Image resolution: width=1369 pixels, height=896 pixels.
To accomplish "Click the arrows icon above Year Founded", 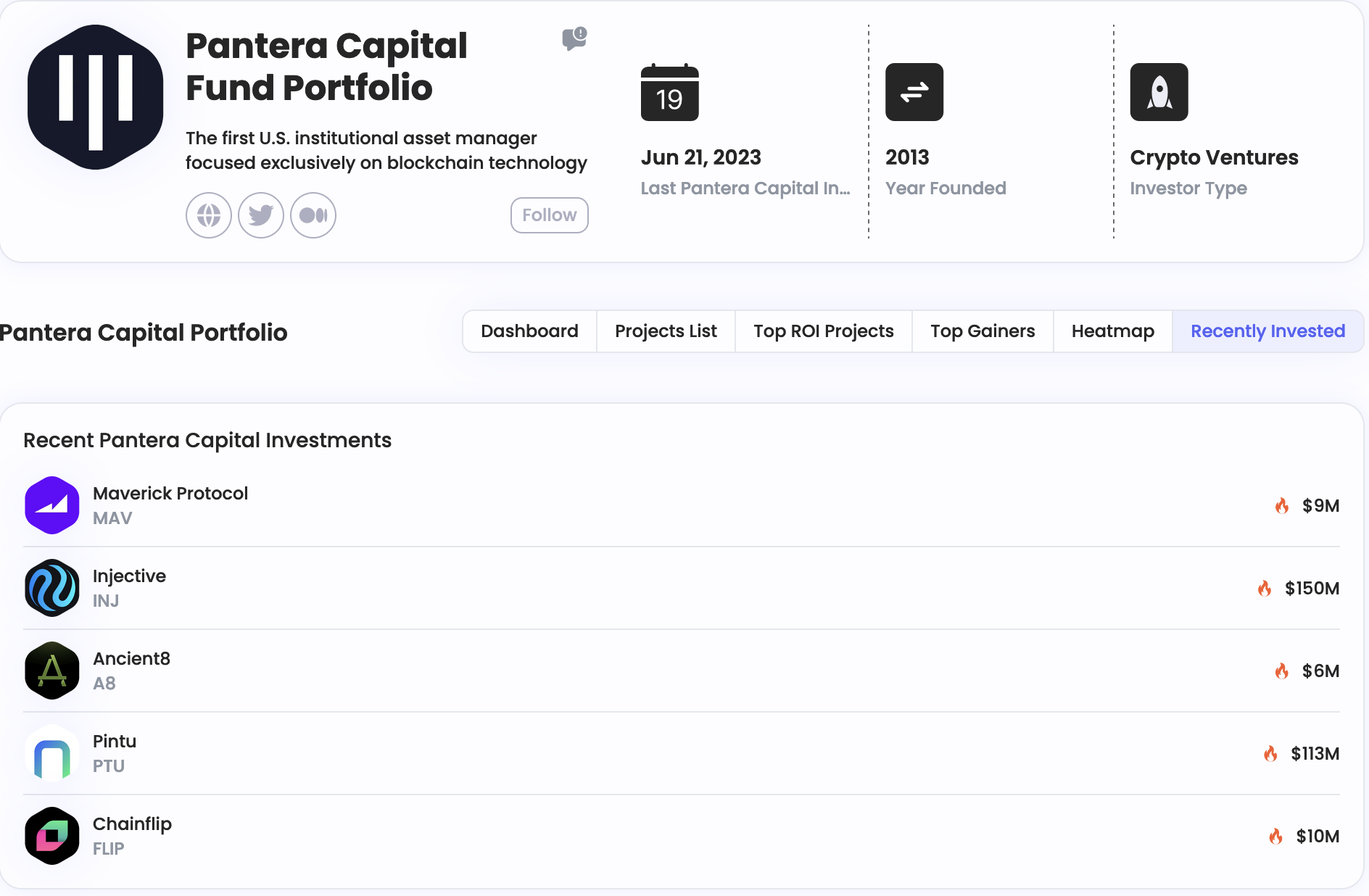I will tap(914, 92).
